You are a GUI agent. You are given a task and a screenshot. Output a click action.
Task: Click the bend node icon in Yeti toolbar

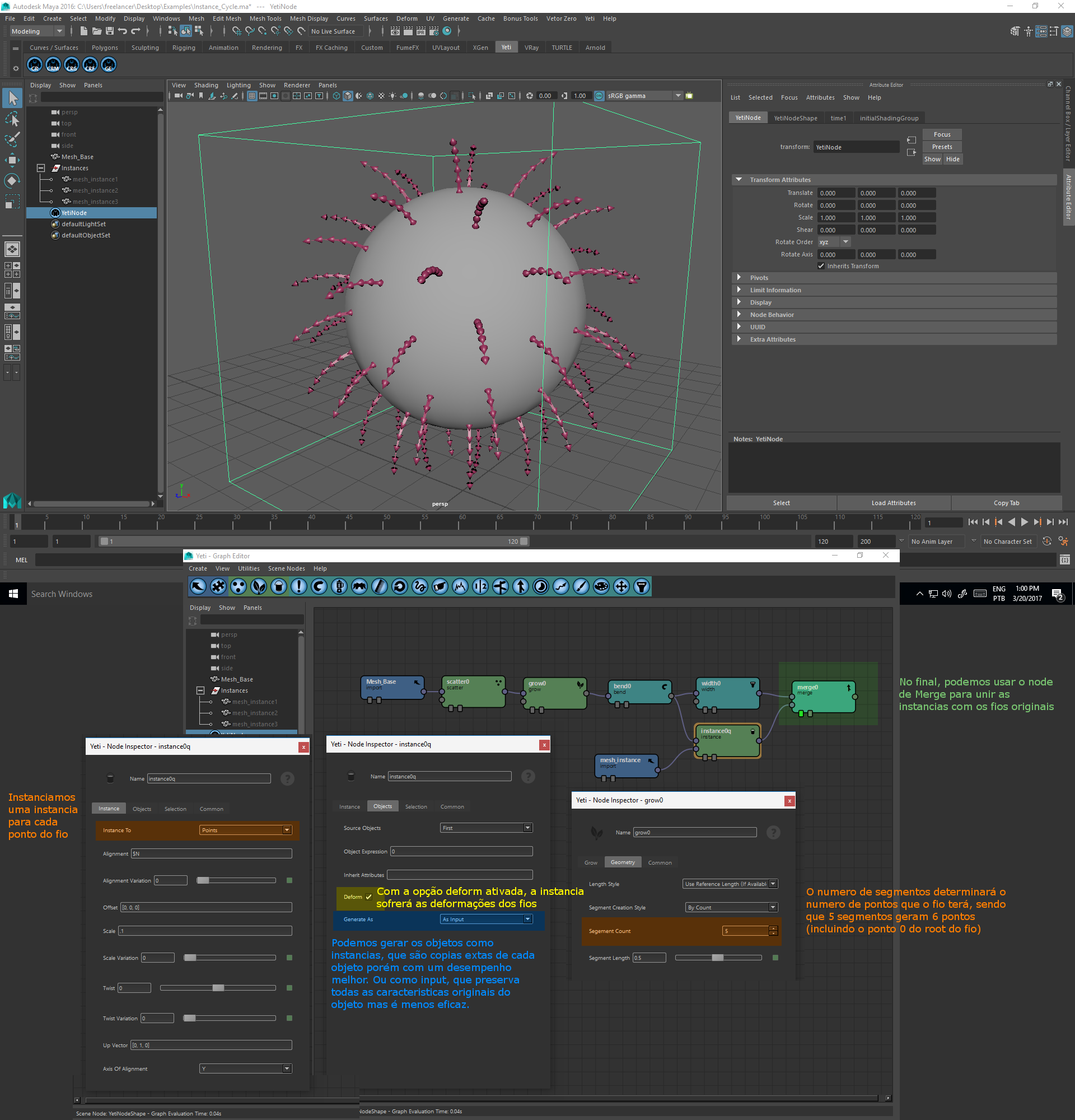pyautogui.click(x=319, y=586)
